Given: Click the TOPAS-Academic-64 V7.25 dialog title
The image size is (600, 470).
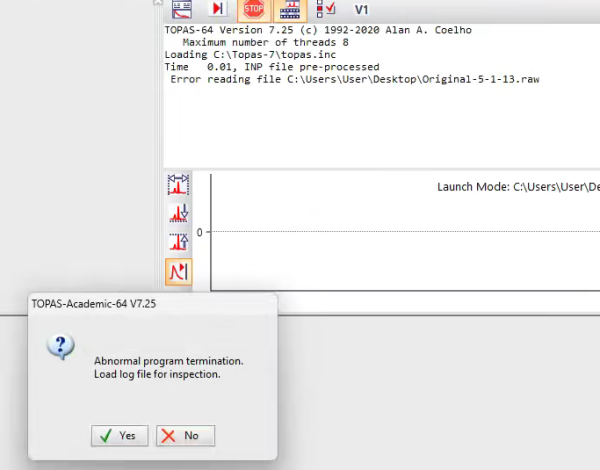Looking at the screenshot, I should [94, 304].
